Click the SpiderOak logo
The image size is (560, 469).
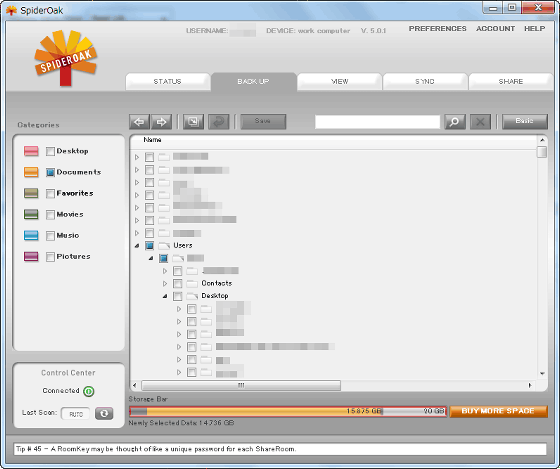tap(65, 58)
